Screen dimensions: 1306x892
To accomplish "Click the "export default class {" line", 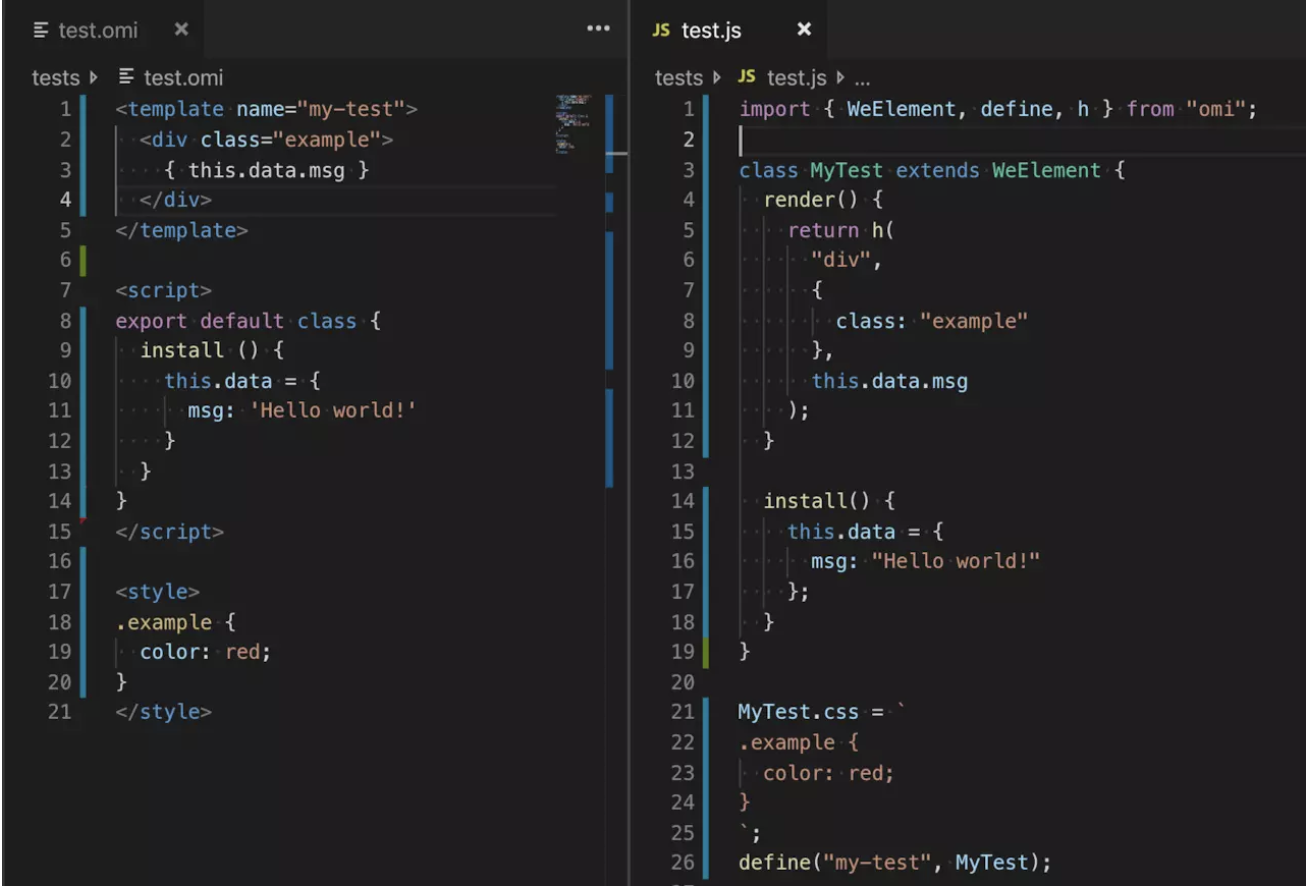I will coord(248,321).
